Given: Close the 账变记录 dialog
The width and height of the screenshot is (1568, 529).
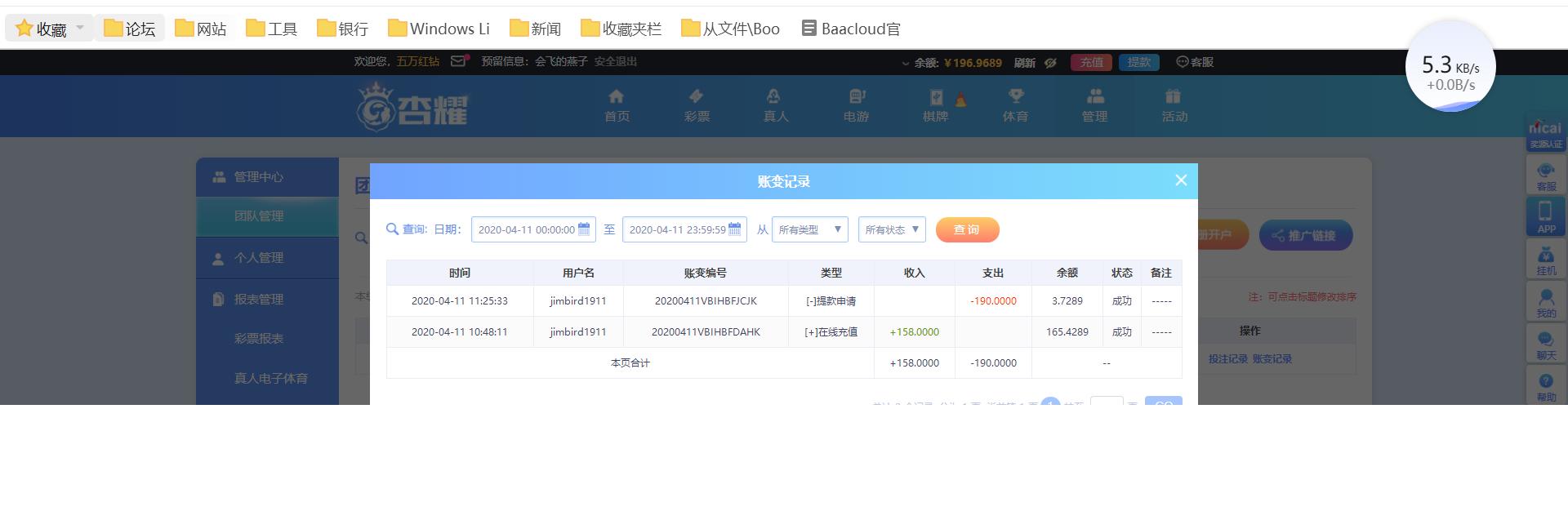Looking at the screenshot, I should tap(1181, 180).
